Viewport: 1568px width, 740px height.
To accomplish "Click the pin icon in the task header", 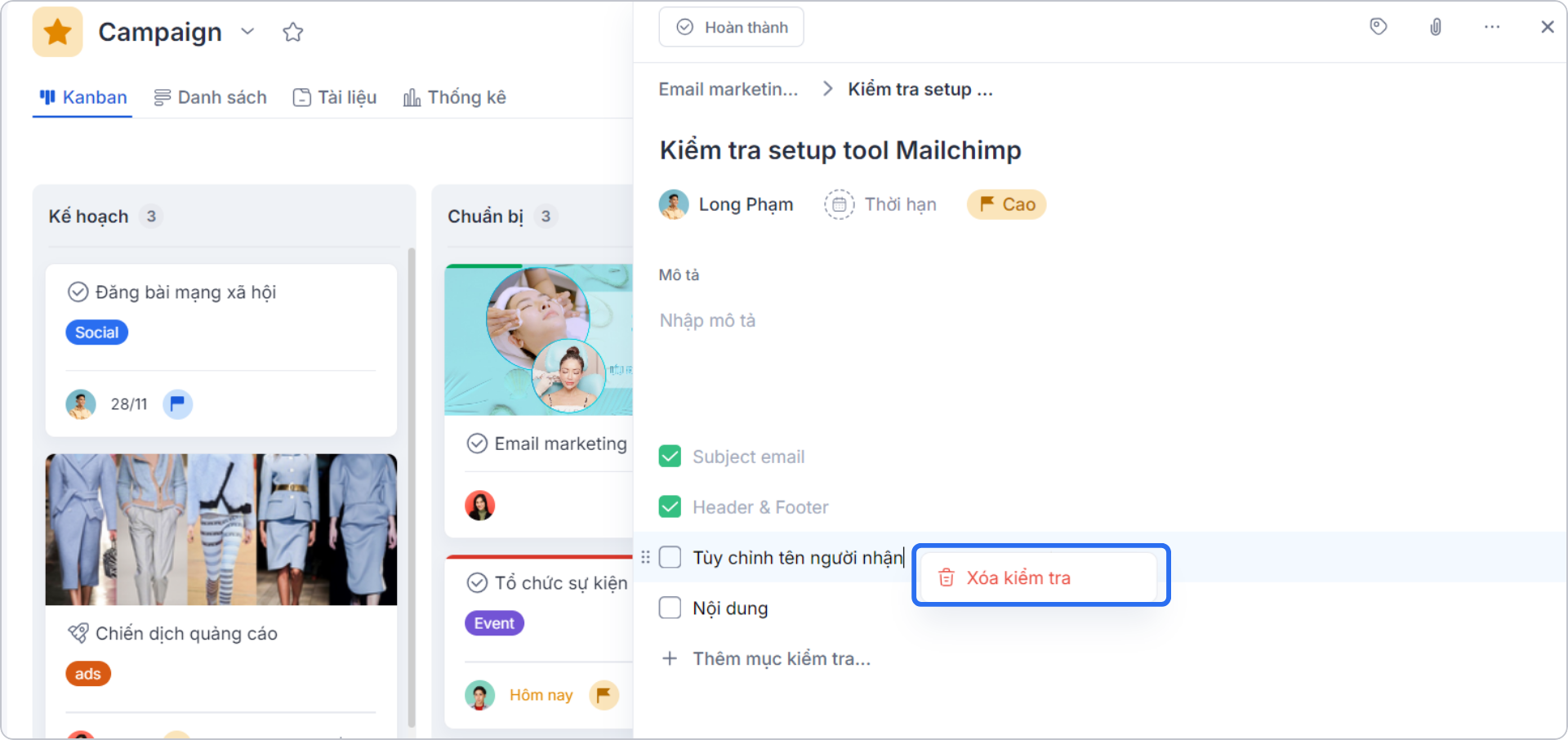I will pos(1379,26).
